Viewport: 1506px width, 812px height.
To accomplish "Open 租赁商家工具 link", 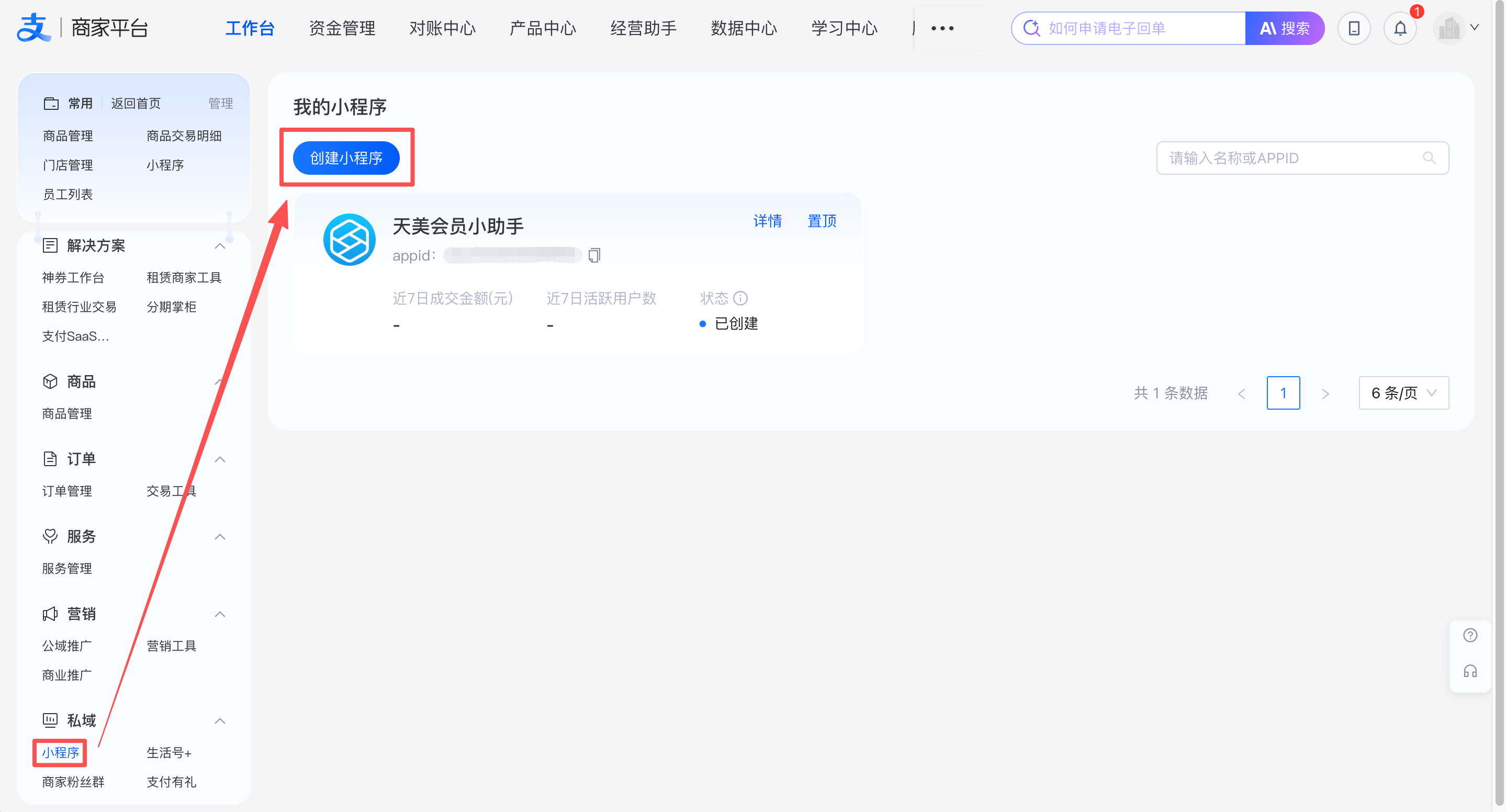I will coord(184,277).
